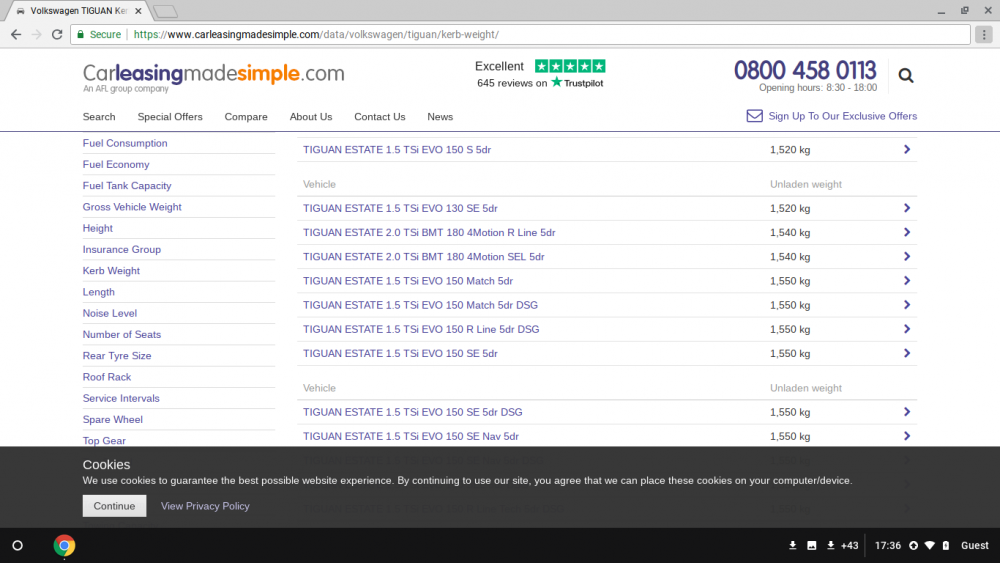Click Sign Up To Our Exclusive Offers
The image size is (1000, 563).
[x=842, y=115]
